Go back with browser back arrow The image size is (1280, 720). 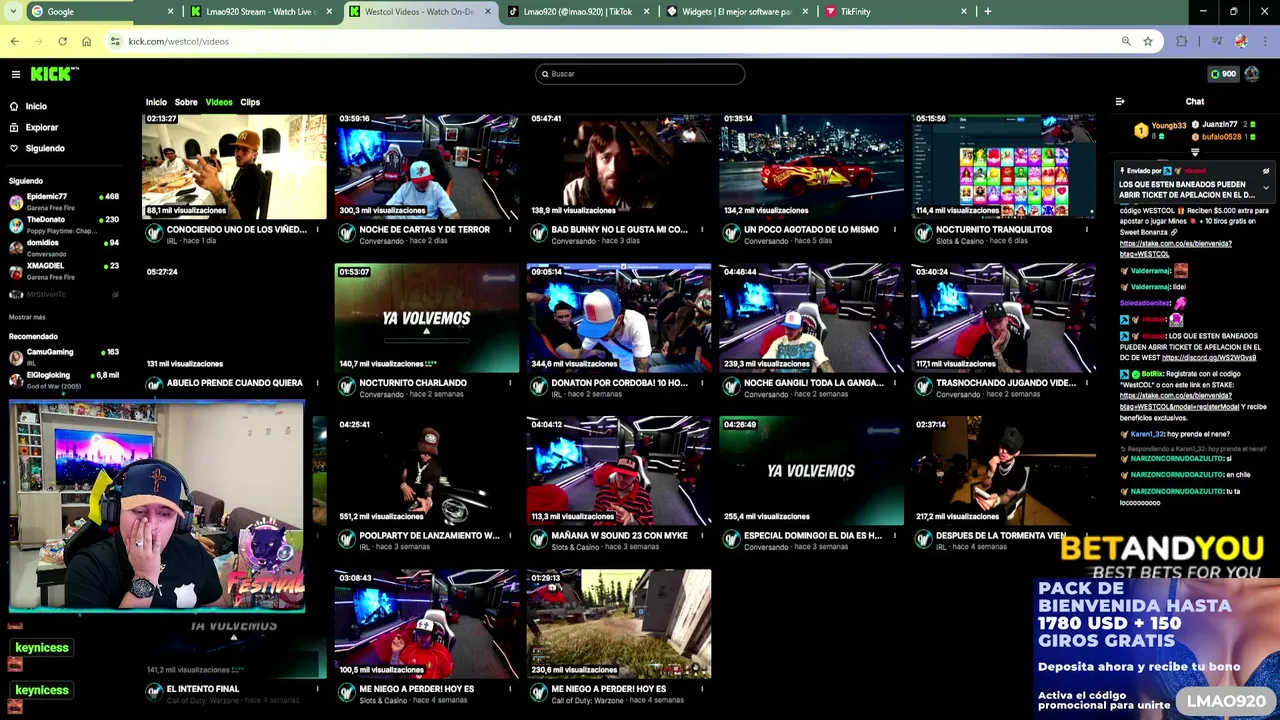[x=15, y=41]
